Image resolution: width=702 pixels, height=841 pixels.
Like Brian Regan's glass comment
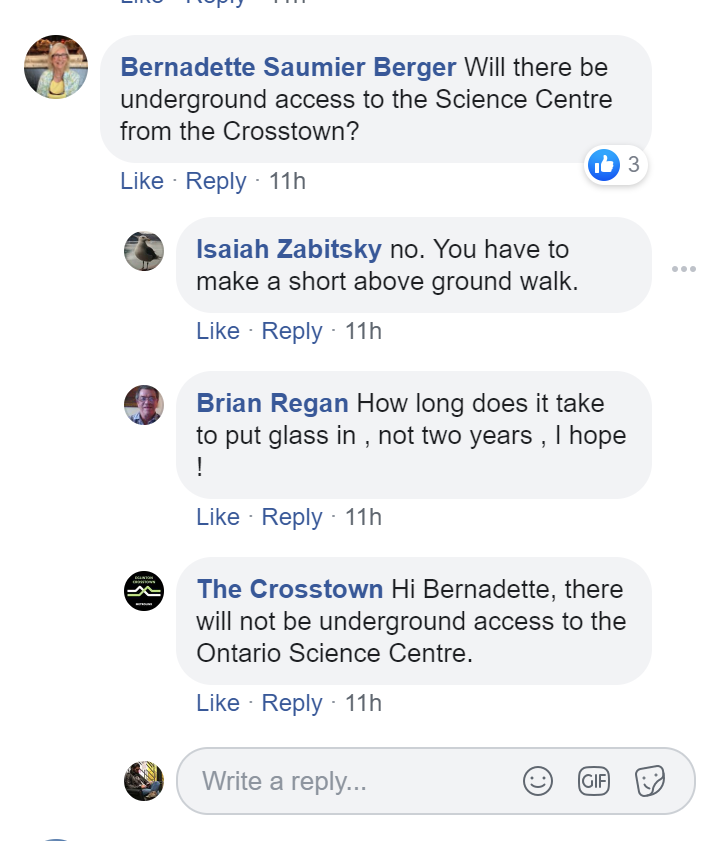point(218,517)
